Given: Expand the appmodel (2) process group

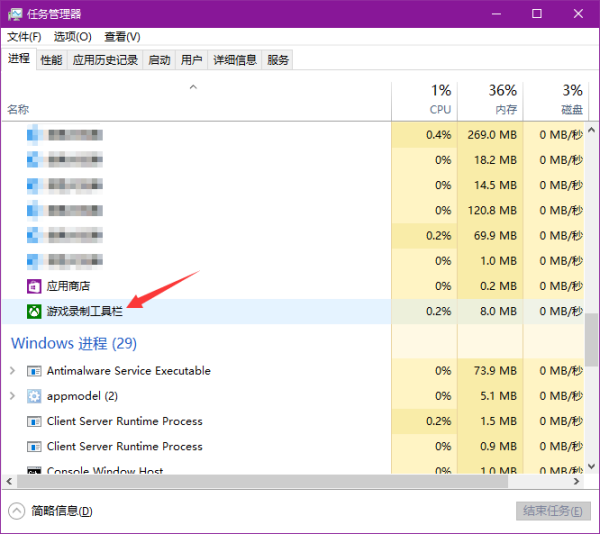Looking at the screenshot, I should coord(12,396).
